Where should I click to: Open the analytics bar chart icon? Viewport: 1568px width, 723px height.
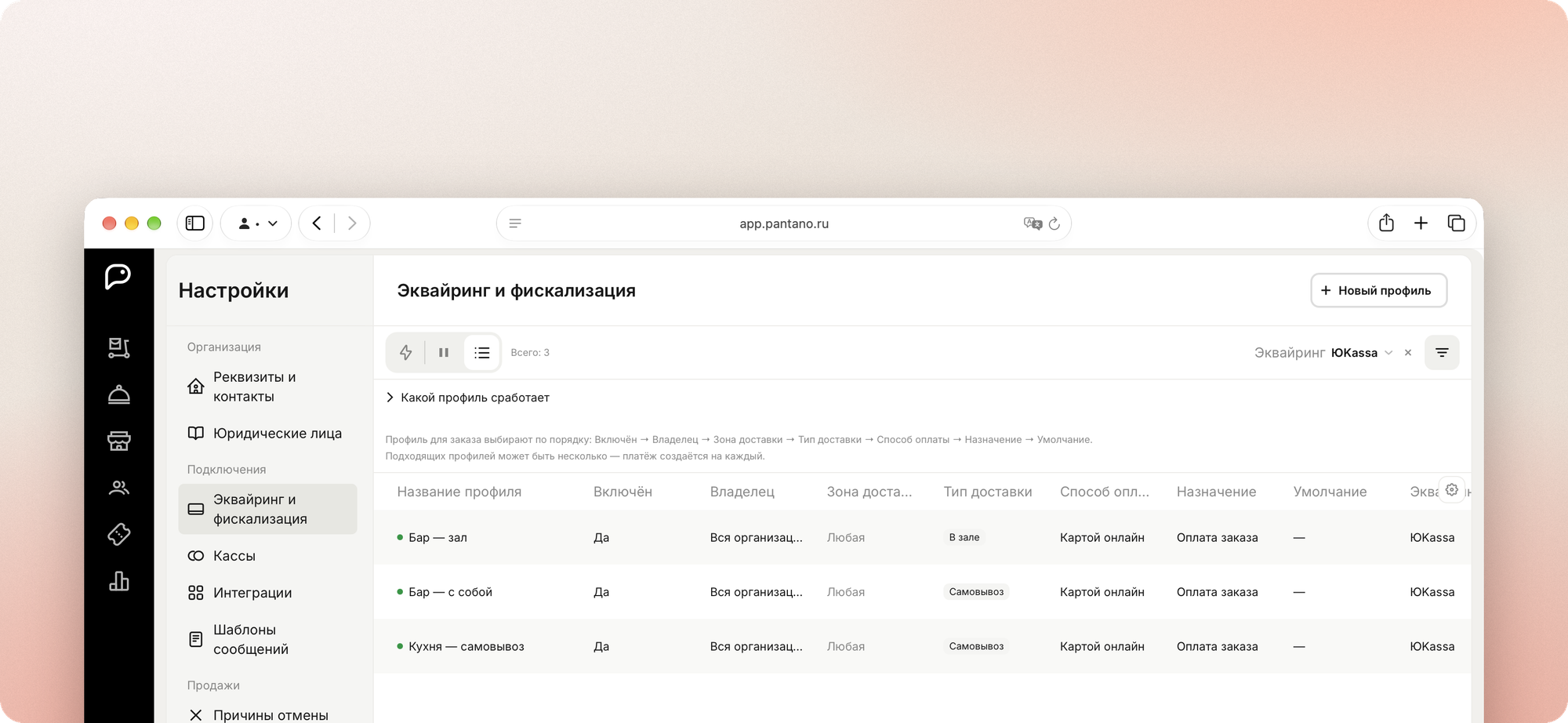[119, 581]
